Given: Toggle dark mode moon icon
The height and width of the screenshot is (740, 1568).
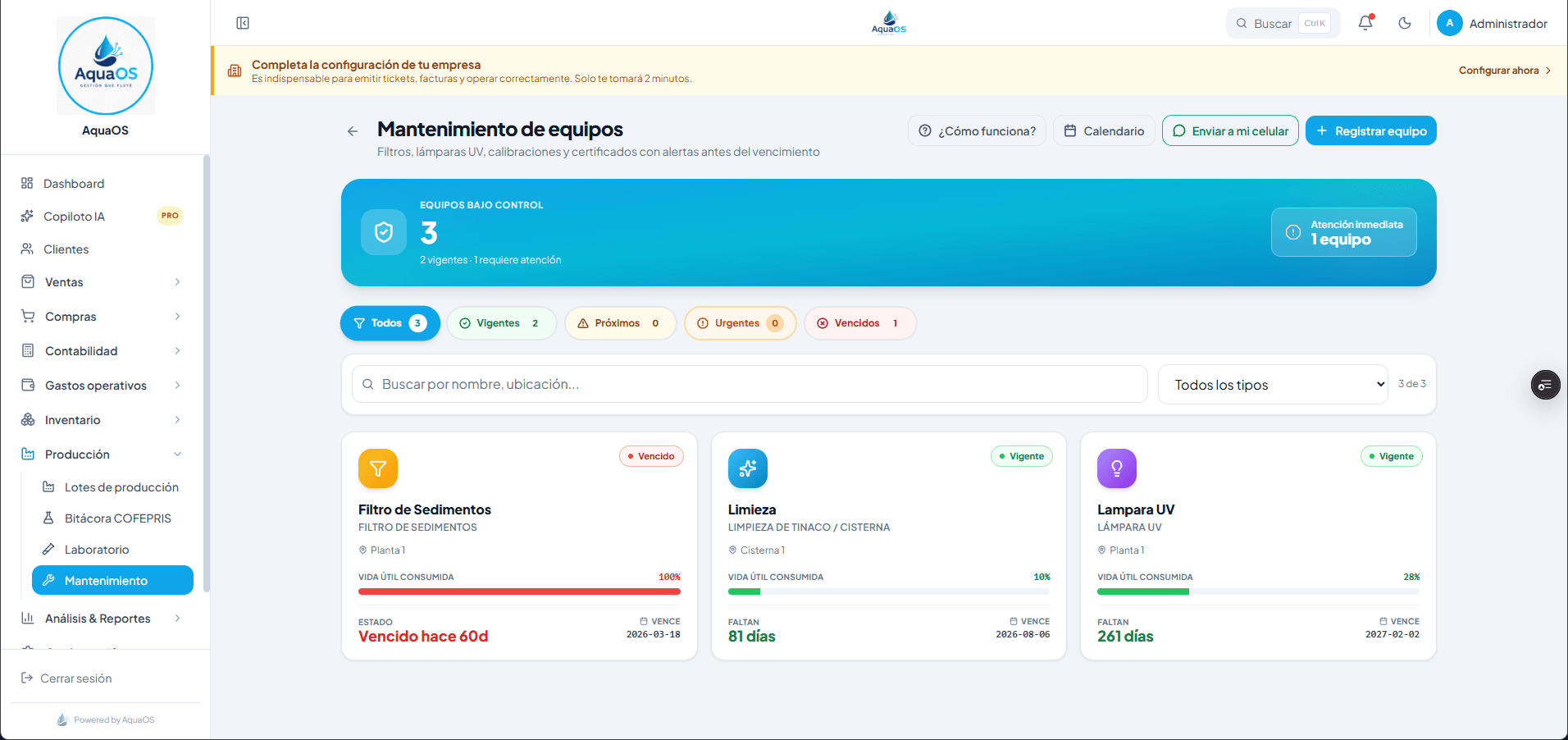Looking at the screenshot, I should tap(1405, 23).
